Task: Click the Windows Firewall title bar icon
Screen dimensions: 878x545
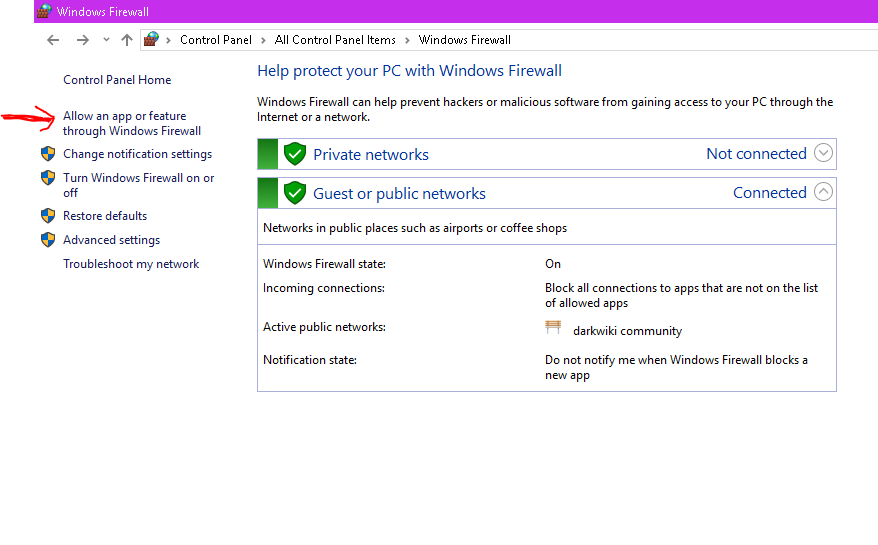Action: point(44,11)
